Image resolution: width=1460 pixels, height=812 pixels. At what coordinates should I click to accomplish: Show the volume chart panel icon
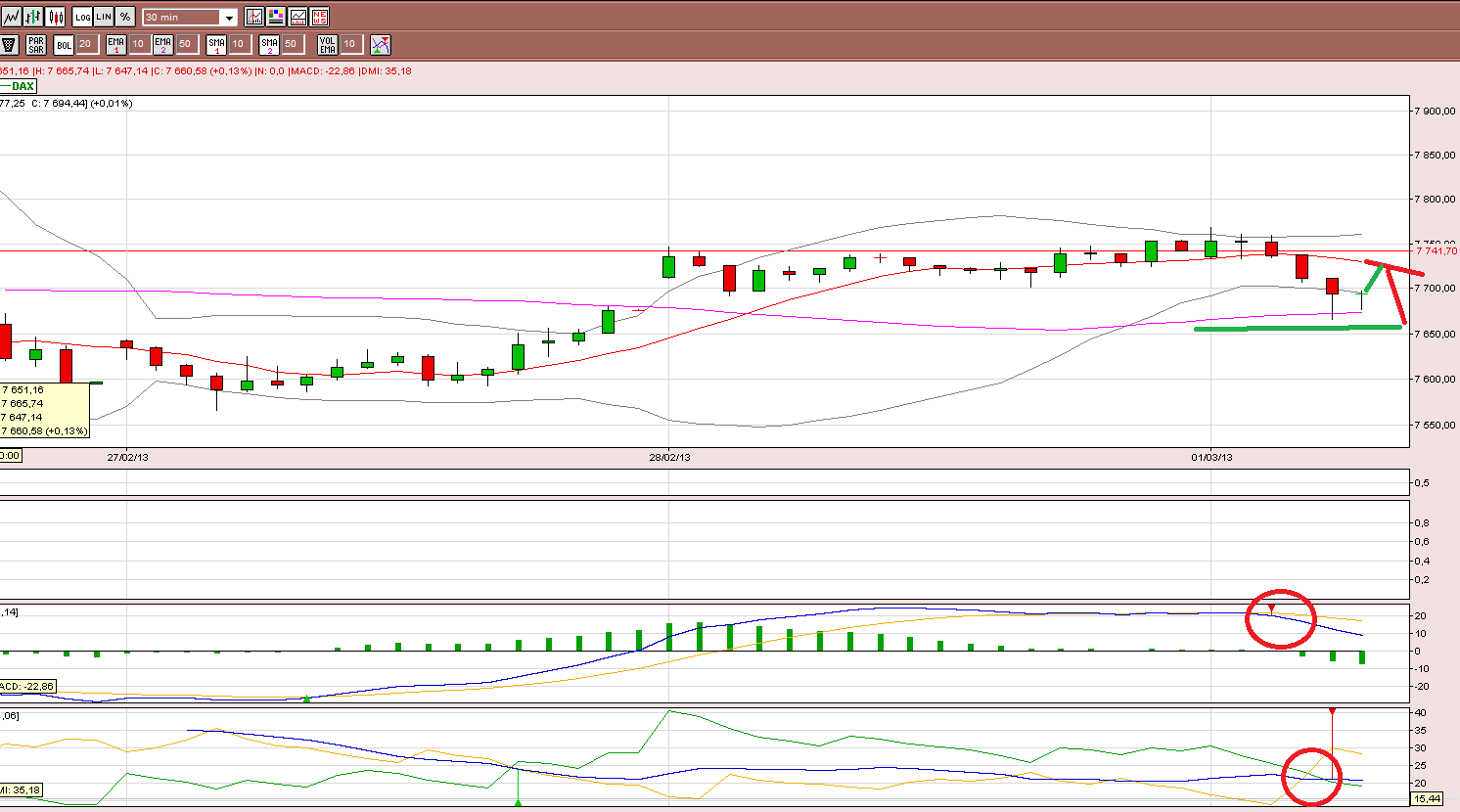pyautogui.click(x=297, y=17)
